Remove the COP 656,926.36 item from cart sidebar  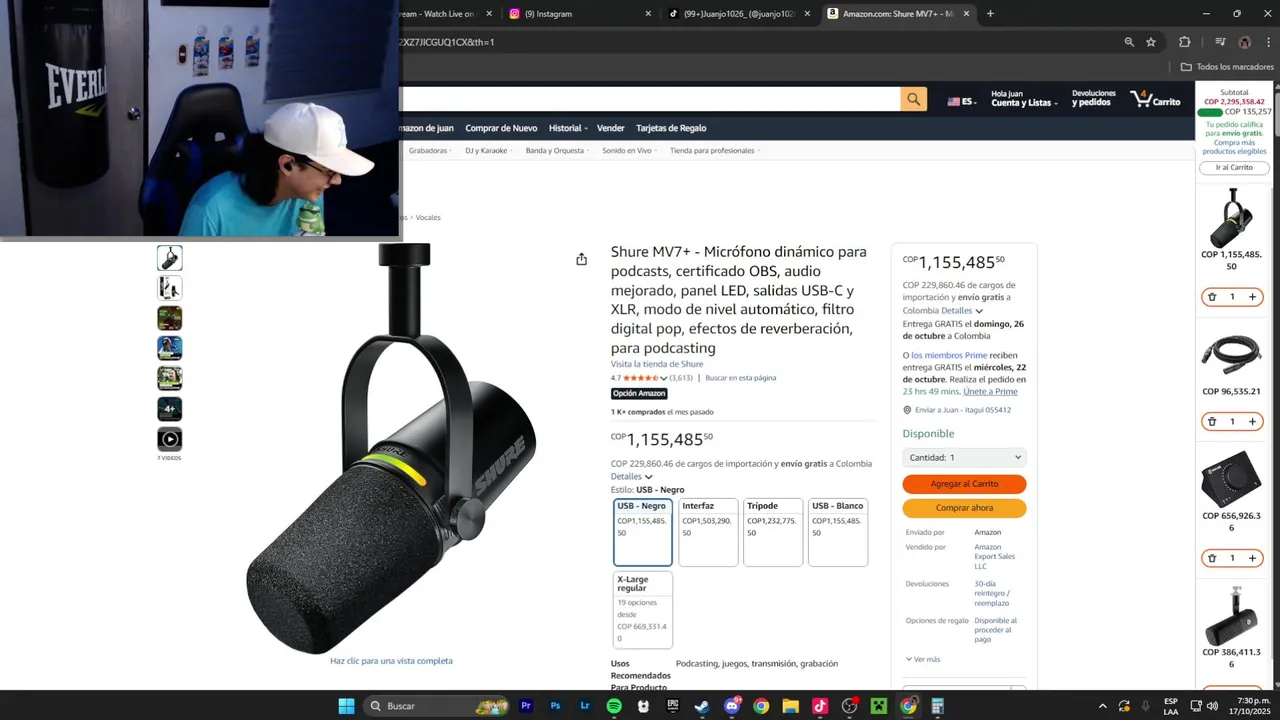coord(1212,558)
